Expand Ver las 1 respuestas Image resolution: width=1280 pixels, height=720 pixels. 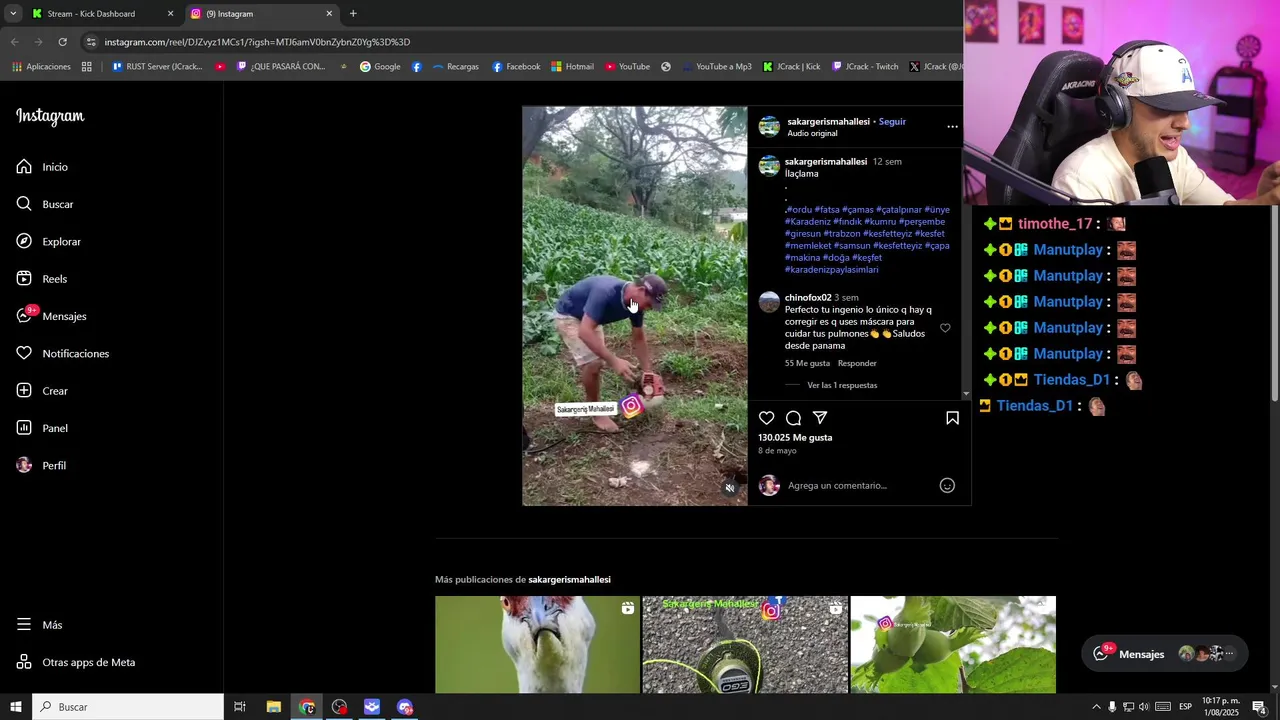842,386
